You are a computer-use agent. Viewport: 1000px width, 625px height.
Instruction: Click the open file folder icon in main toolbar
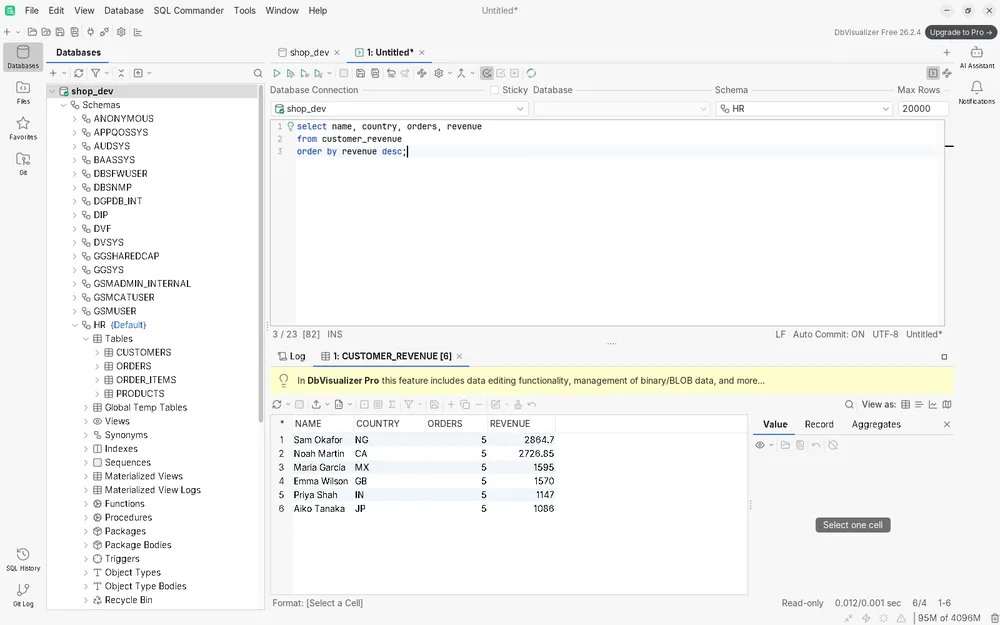(x=32, y=32)
